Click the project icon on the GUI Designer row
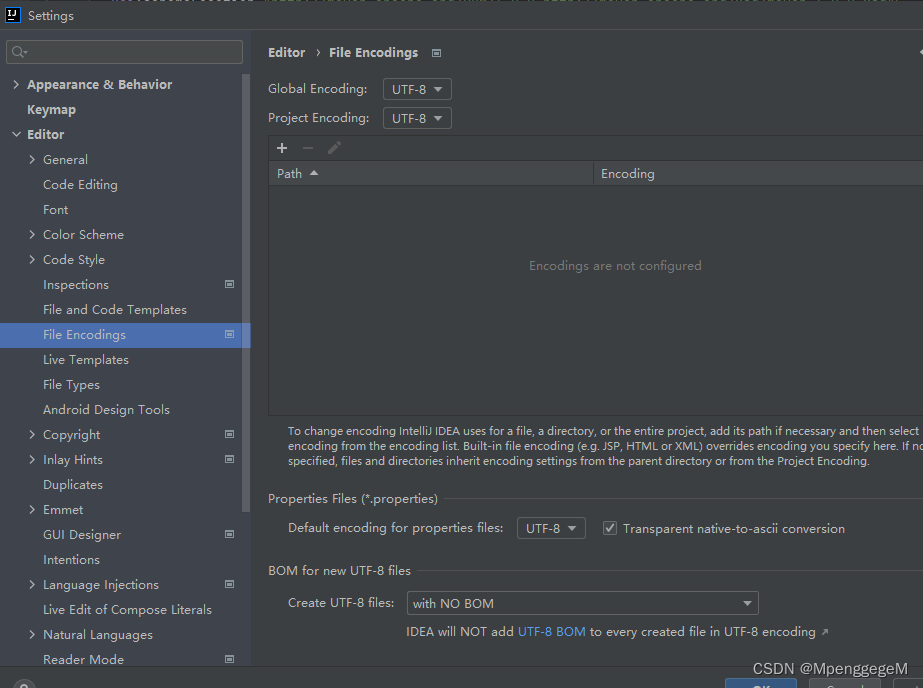923x688 pixels. [230, 534]
